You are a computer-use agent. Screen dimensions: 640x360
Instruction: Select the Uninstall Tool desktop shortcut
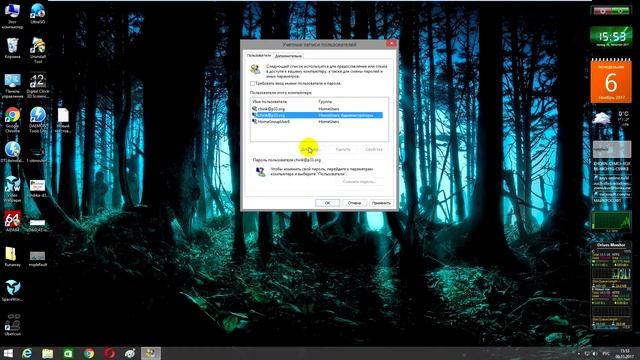38,51
